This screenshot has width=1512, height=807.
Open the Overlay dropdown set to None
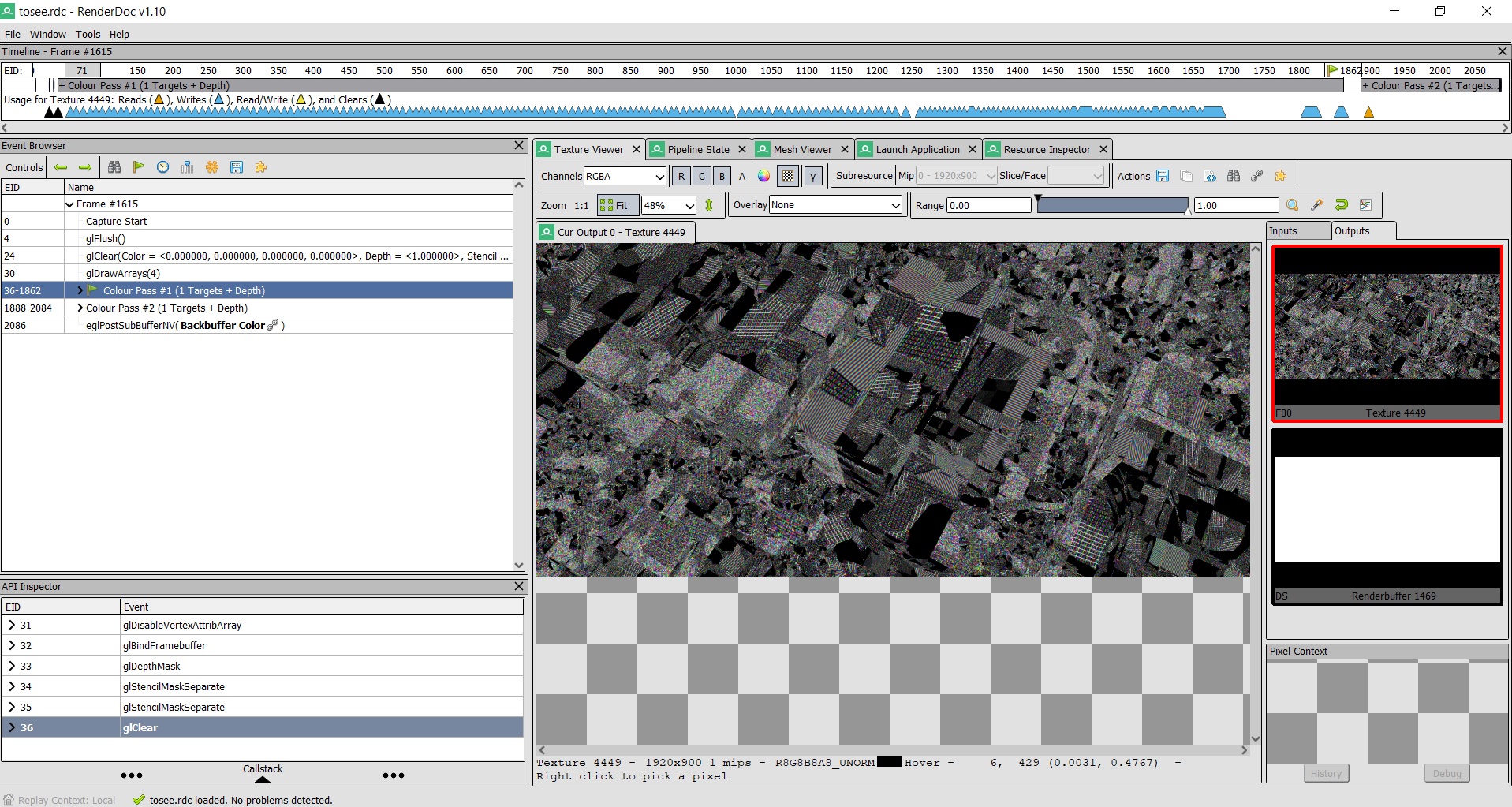point(835,204)
